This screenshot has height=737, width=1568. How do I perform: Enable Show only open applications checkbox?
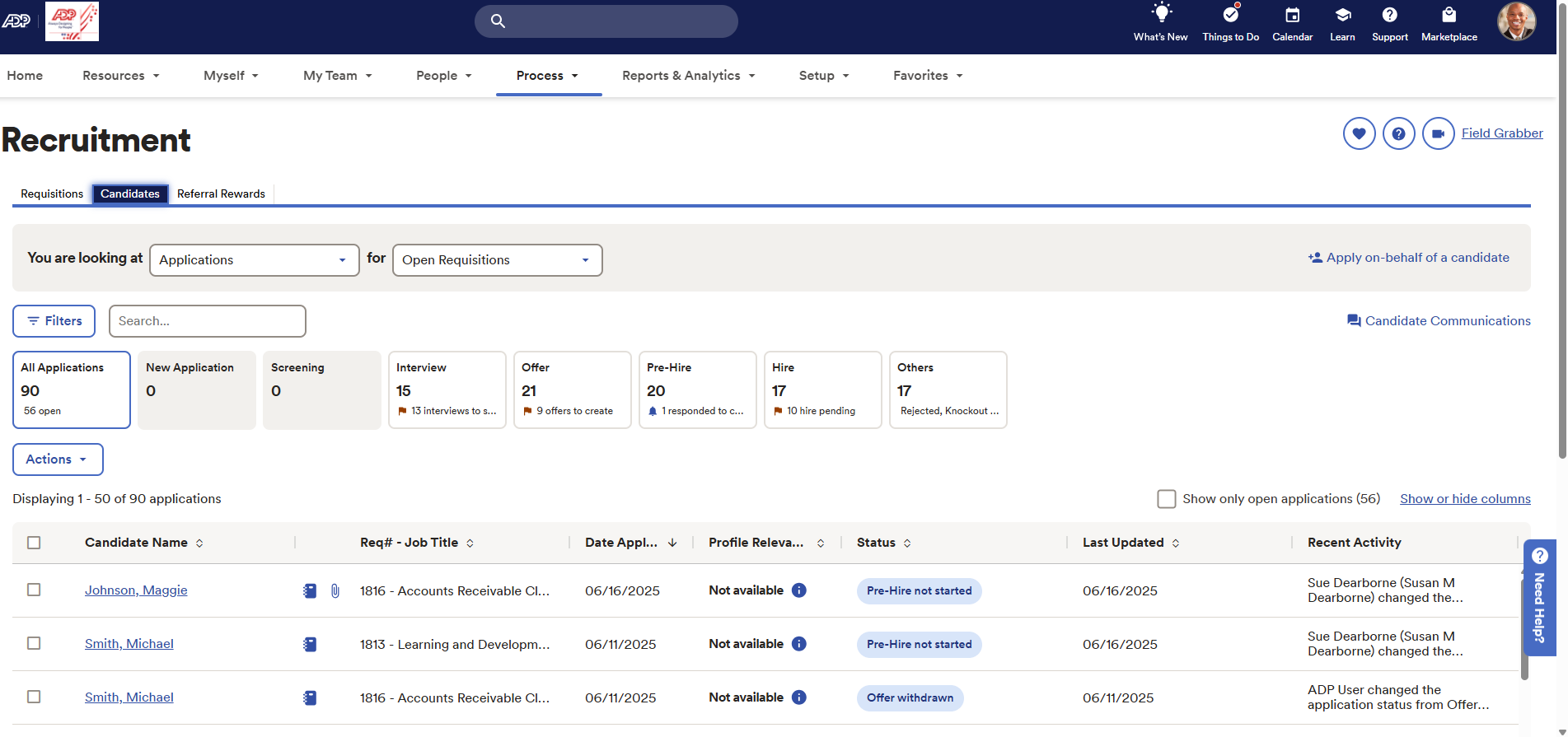tap(1167, 499)
